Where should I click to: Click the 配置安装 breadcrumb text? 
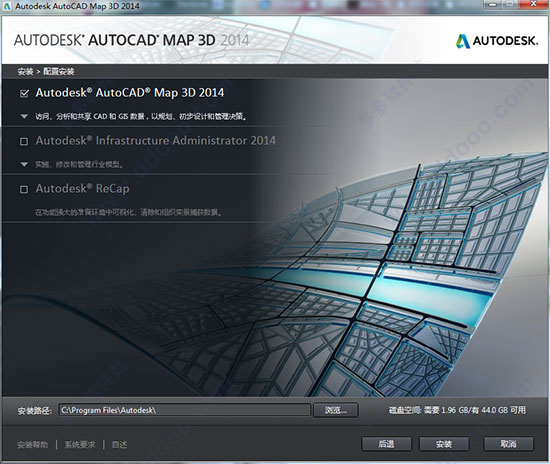59,72
